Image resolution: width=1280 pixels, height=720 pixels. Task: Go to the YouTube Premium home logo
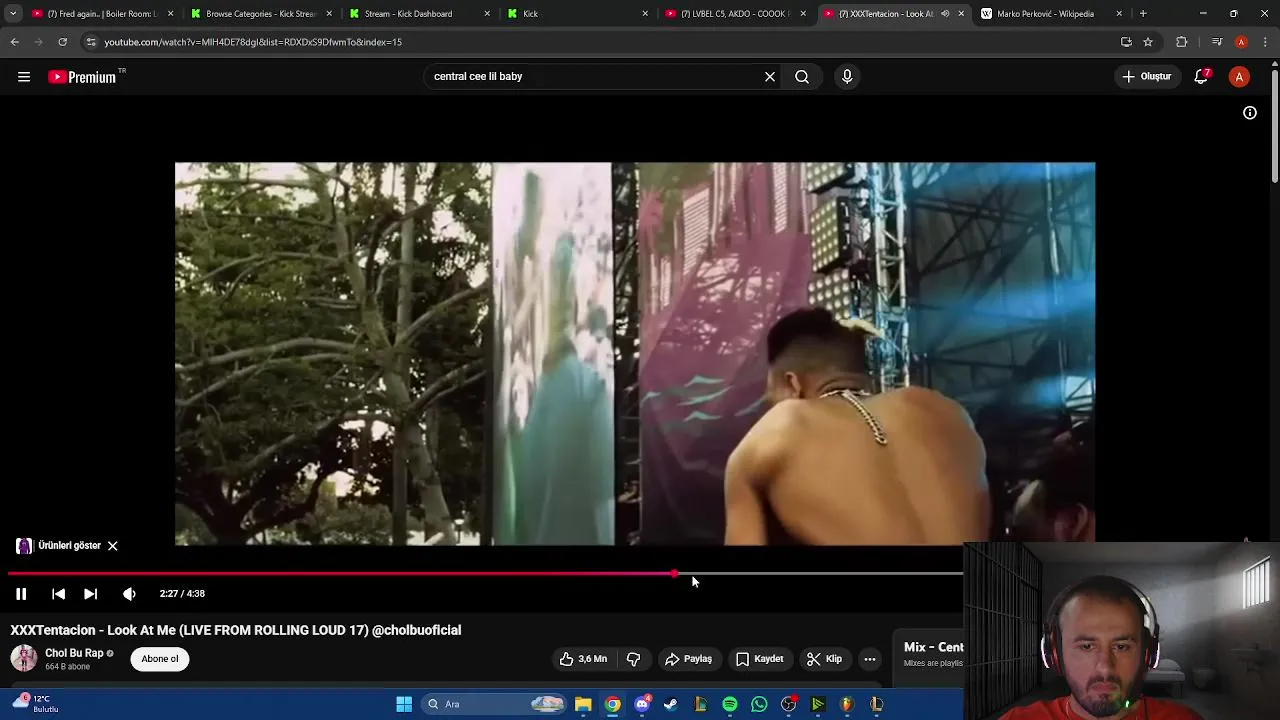pyautogui.click(x=83, y=77)
